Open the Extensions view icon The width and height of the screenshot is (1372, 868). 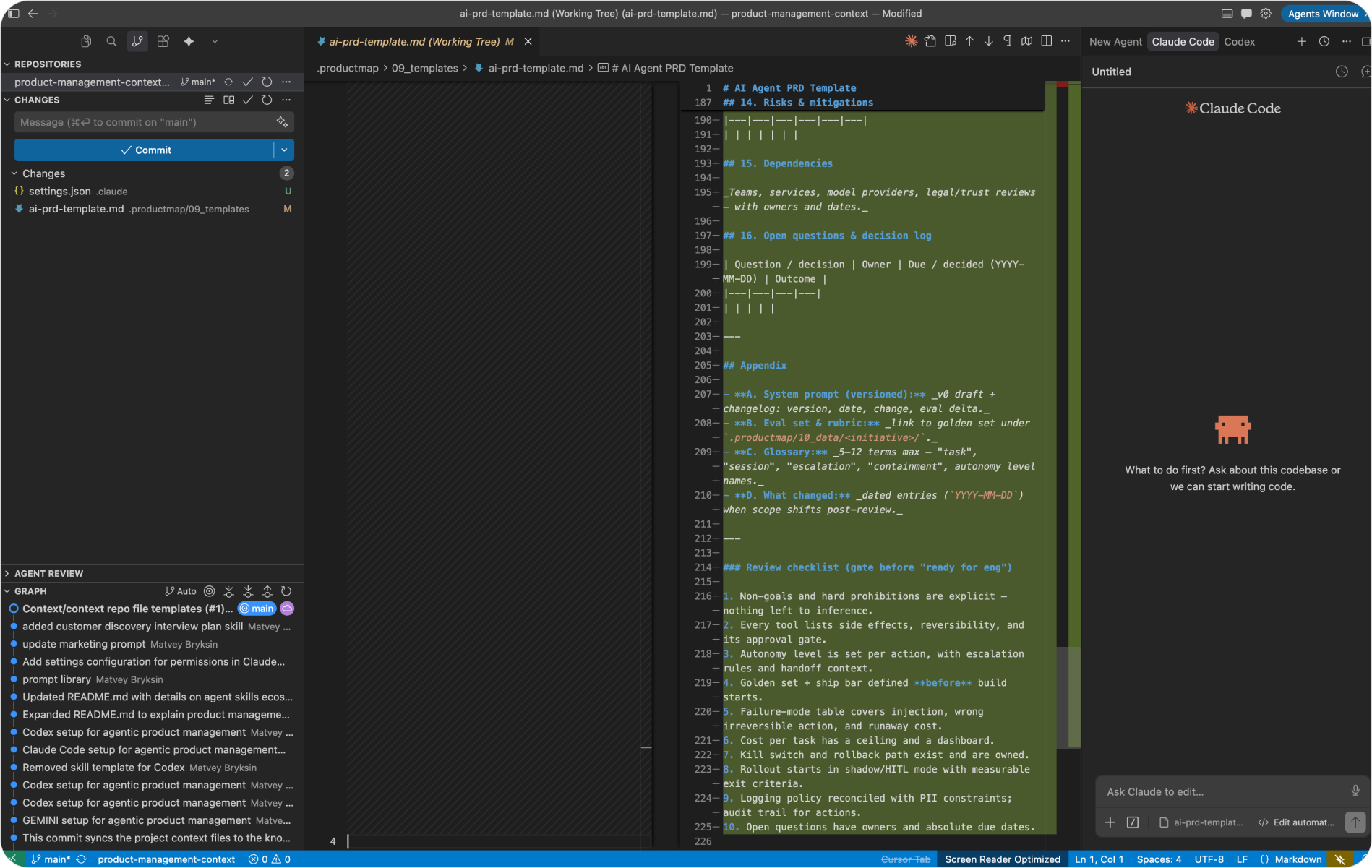point(163,42)
